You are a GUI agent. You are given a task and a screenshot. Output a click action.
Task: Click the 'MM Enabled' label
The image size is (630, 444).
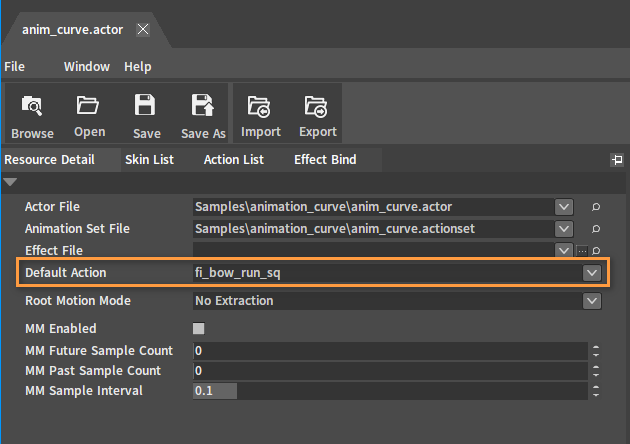pos(61,329)
